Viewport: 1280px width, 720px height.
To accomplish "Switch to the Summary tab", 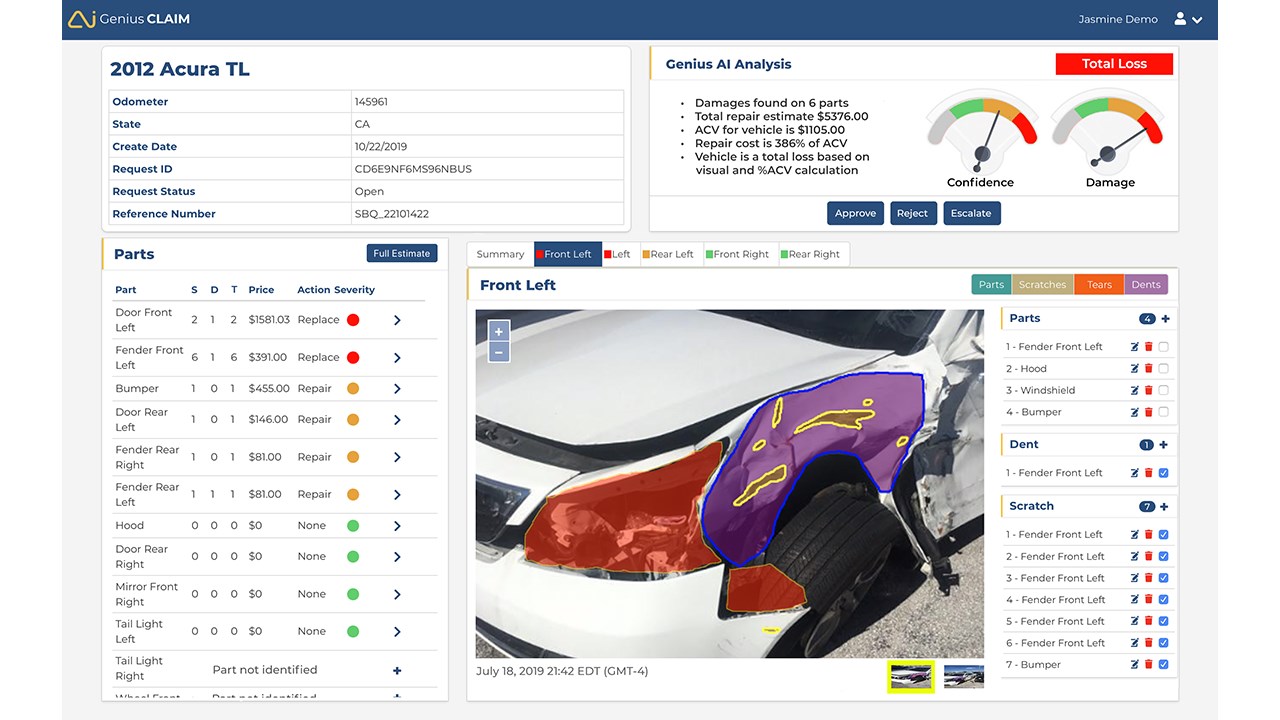I will click(x=500, y=254).
